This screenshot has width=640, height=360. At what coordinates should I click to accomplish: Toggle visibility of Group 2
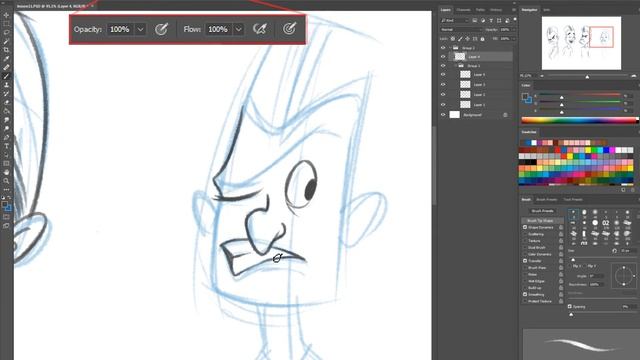(443, 48)
